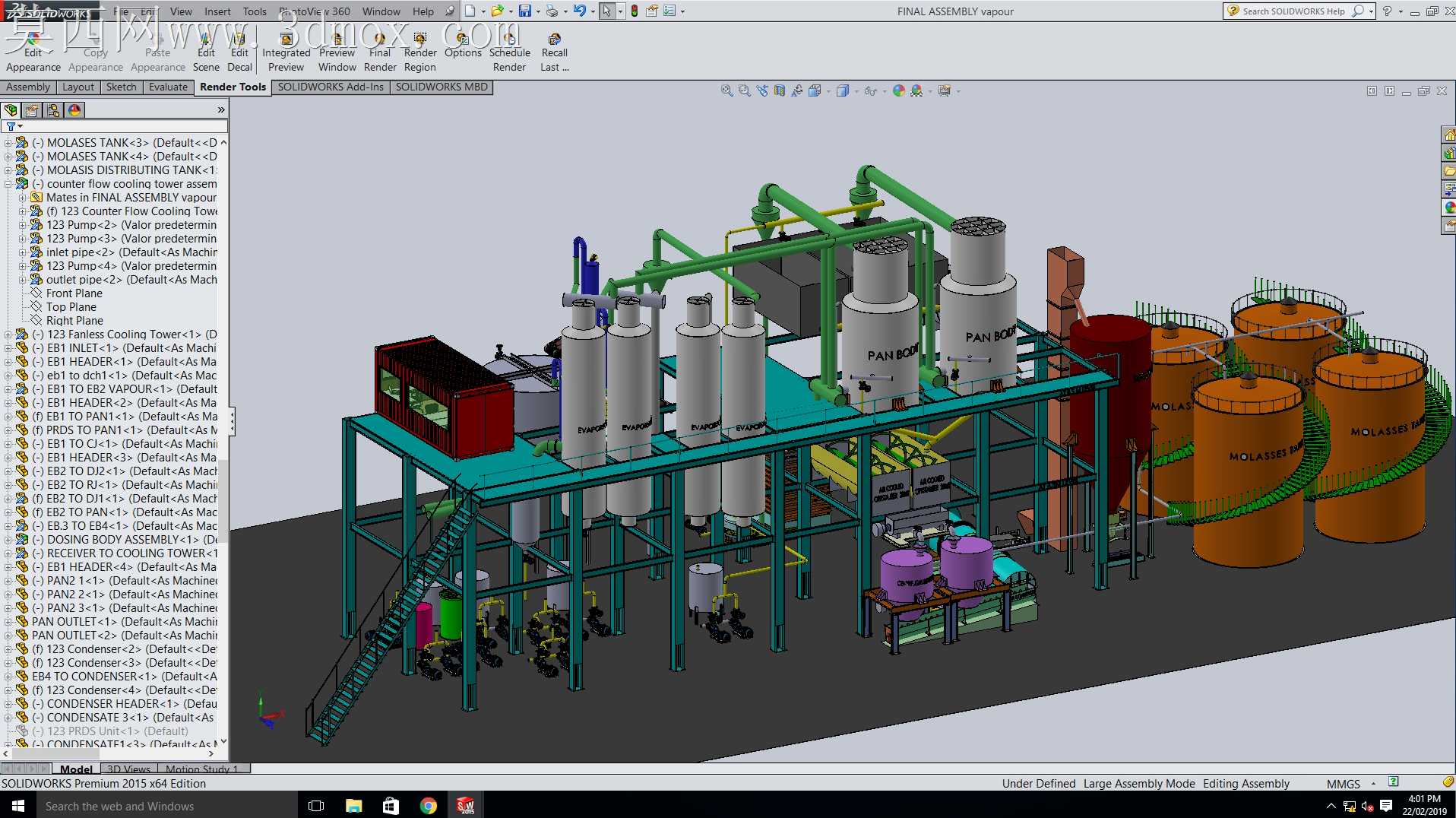Open the View menu
Viewport: 1456px width, 818px height.
[x=181, y=11]
